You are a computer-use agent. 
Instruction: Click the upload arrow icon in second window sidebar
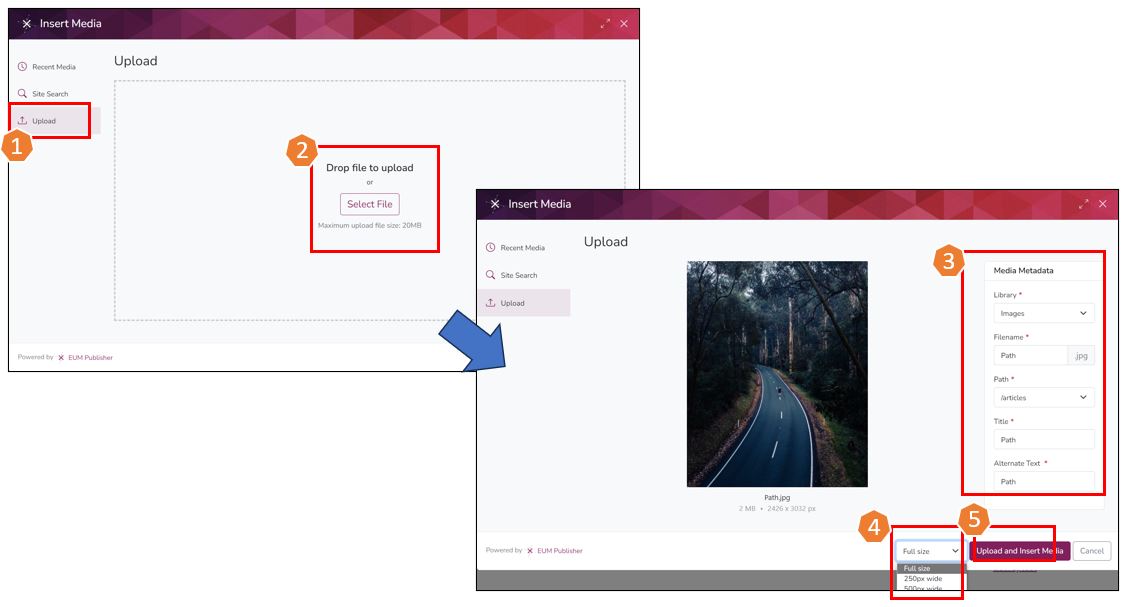click(490, 302)
